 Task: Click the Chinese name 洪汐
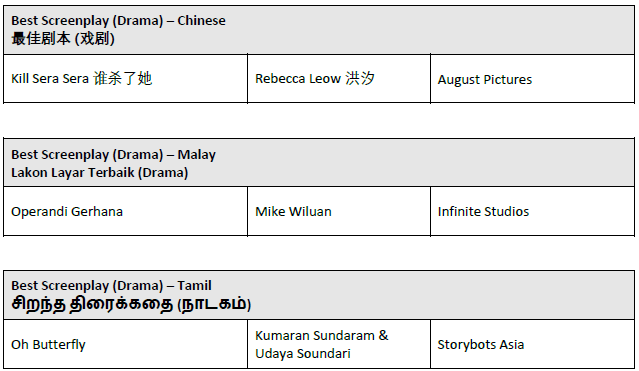point(360,78)
